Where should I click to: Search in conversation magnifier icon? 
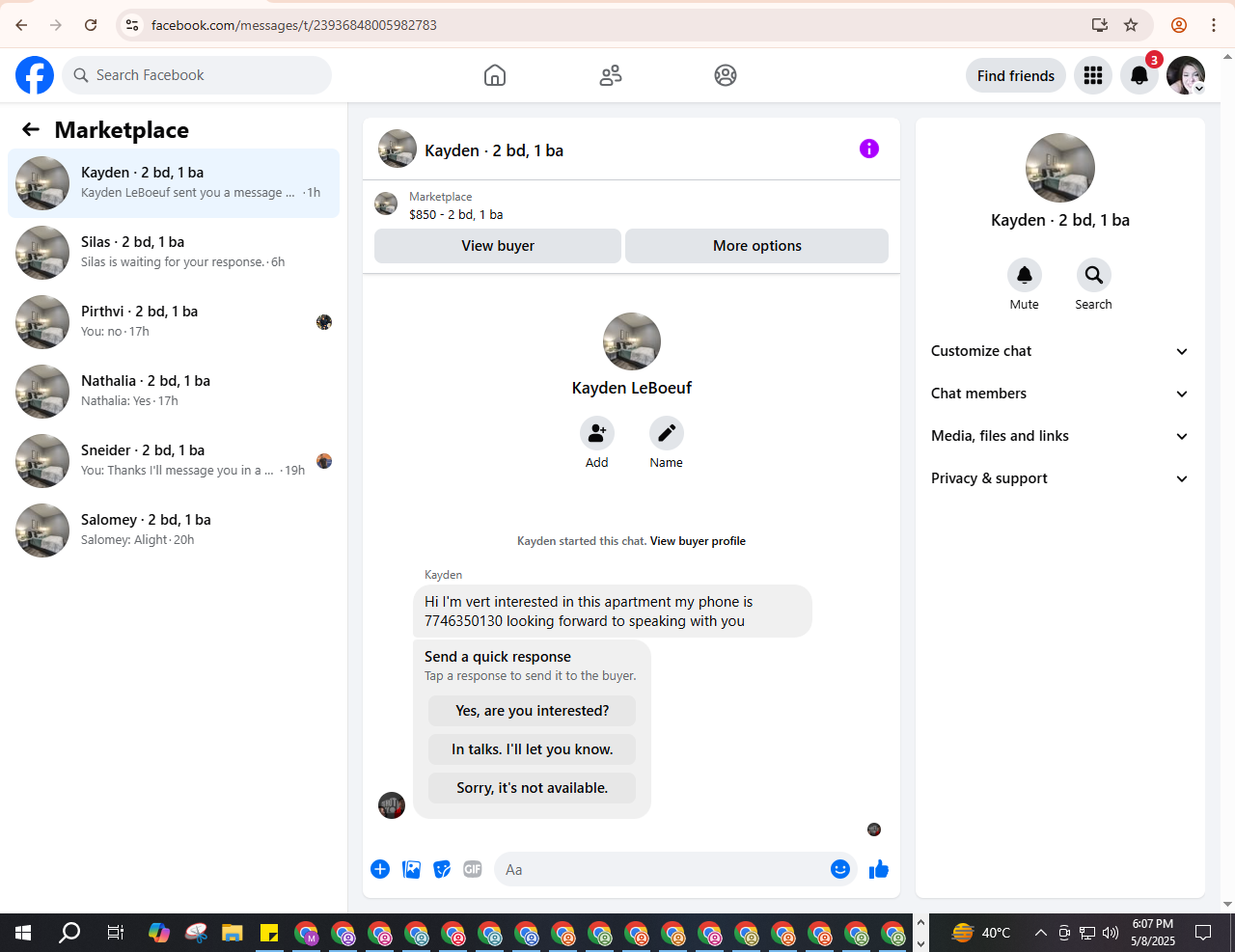1094,275
